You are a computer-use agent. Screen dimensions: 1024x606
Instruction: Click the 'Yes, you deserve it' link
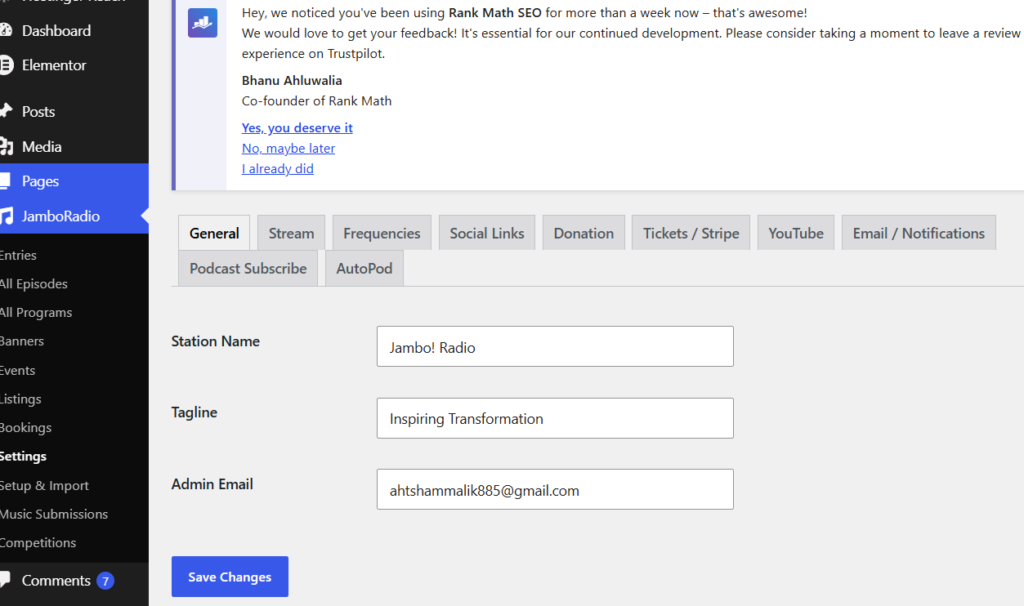pyautogui.click(x=297, y=128)
